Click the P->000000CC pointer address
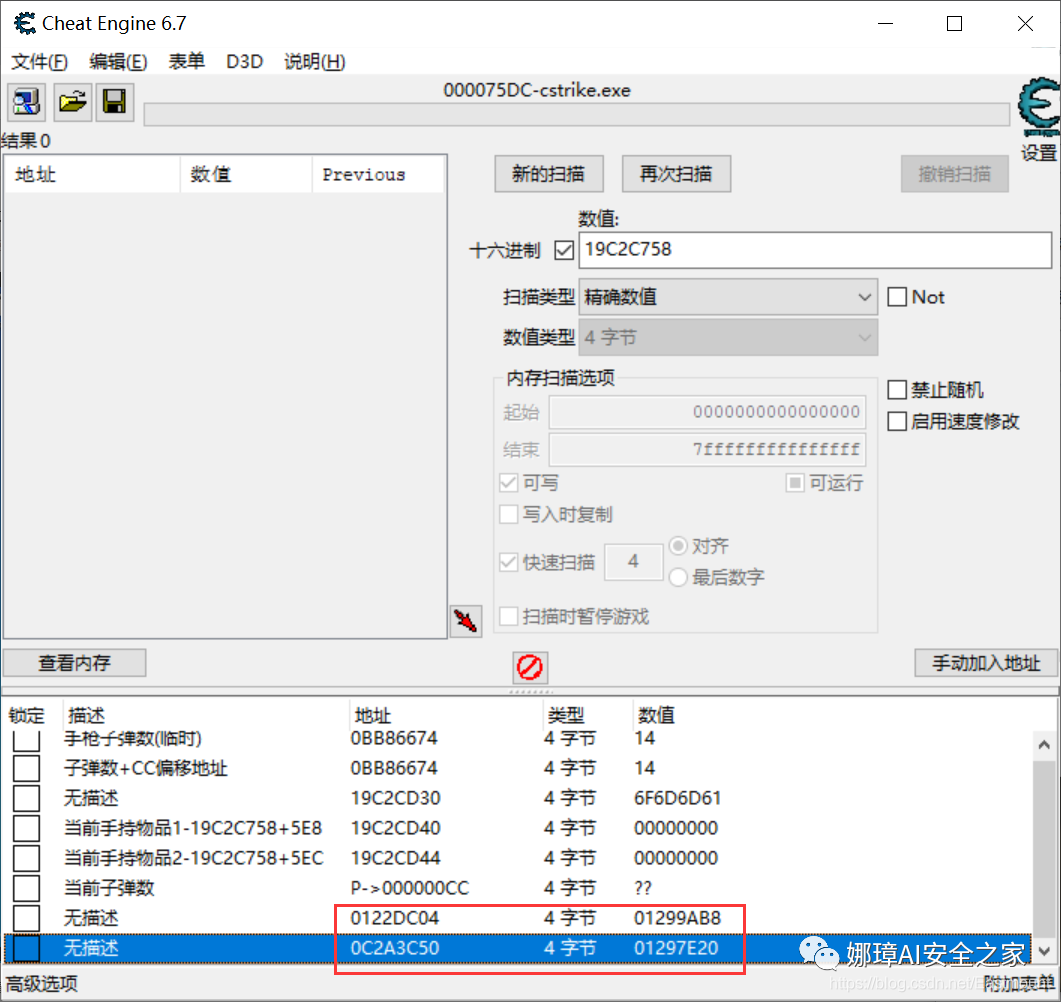 [x=410, y=888]
